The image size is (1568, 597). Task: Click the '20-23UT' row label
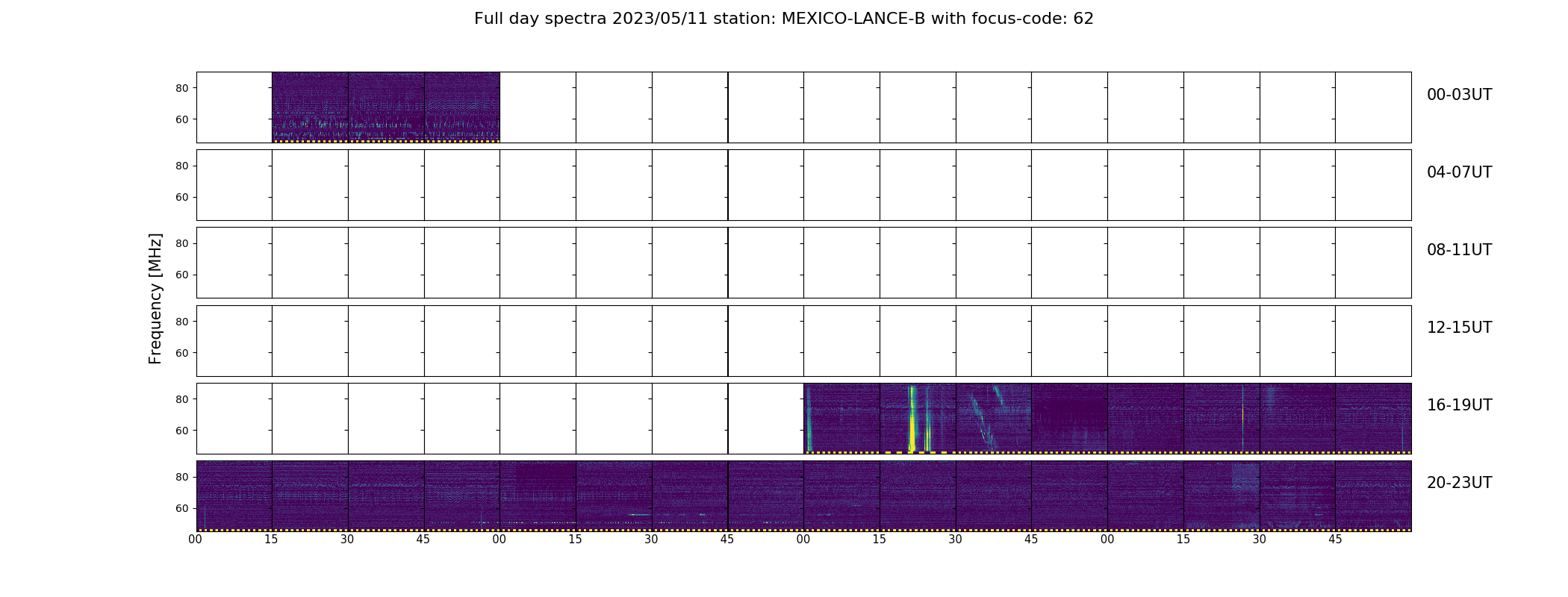pyautogui.click(x=1459, y=483)
